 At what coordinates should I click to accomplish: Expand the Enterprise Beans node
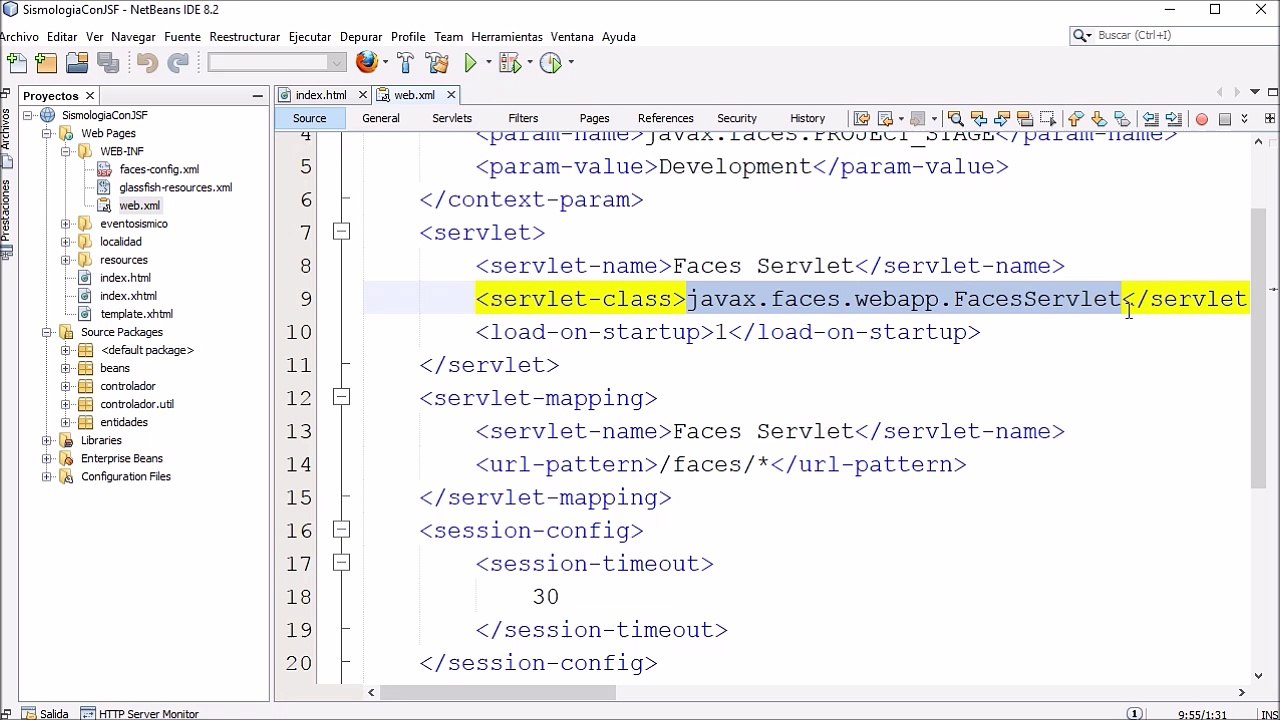pos(47,458)
